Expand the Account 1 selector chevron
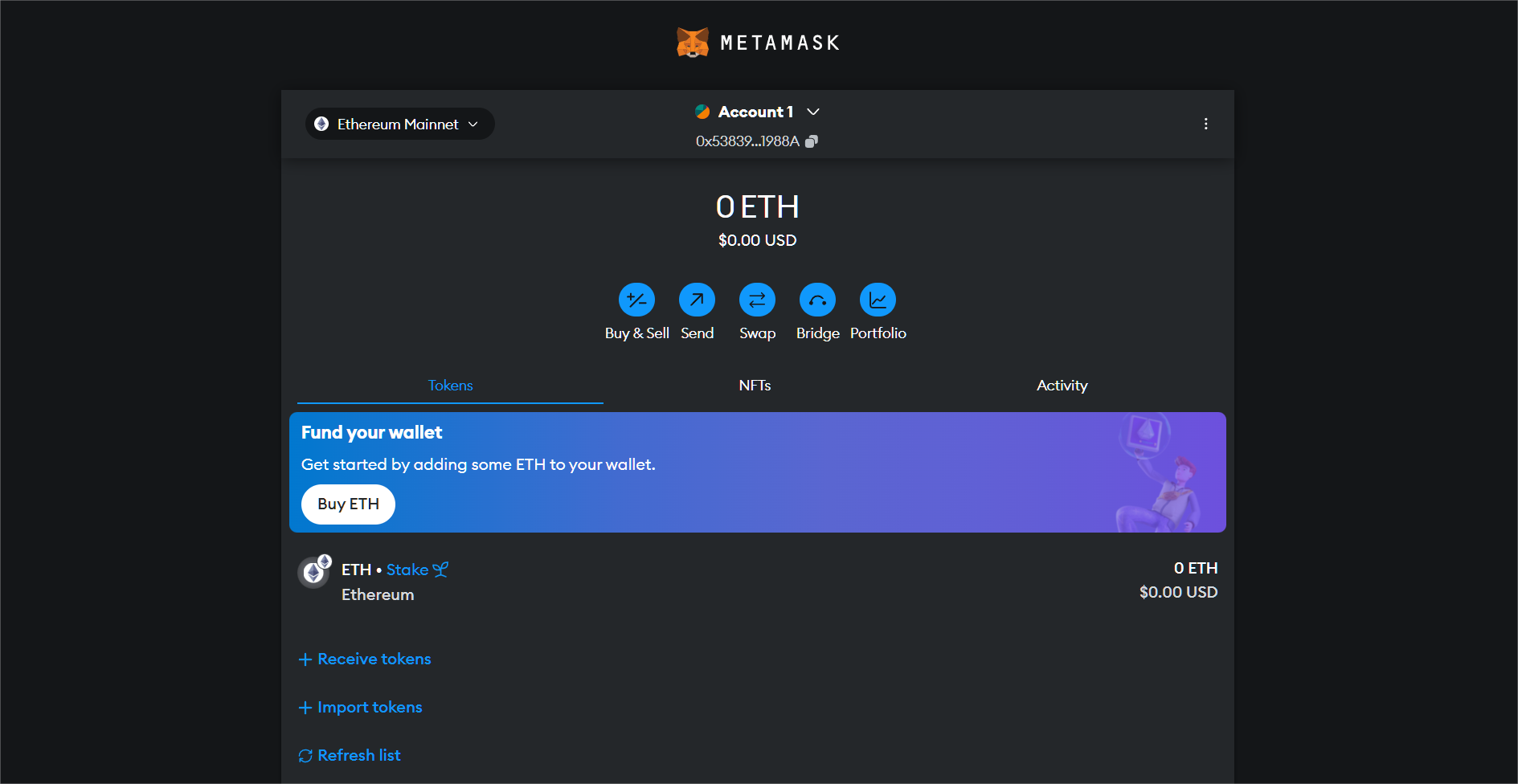Viewport: 1518px width, 784px height. click(813, 112)
